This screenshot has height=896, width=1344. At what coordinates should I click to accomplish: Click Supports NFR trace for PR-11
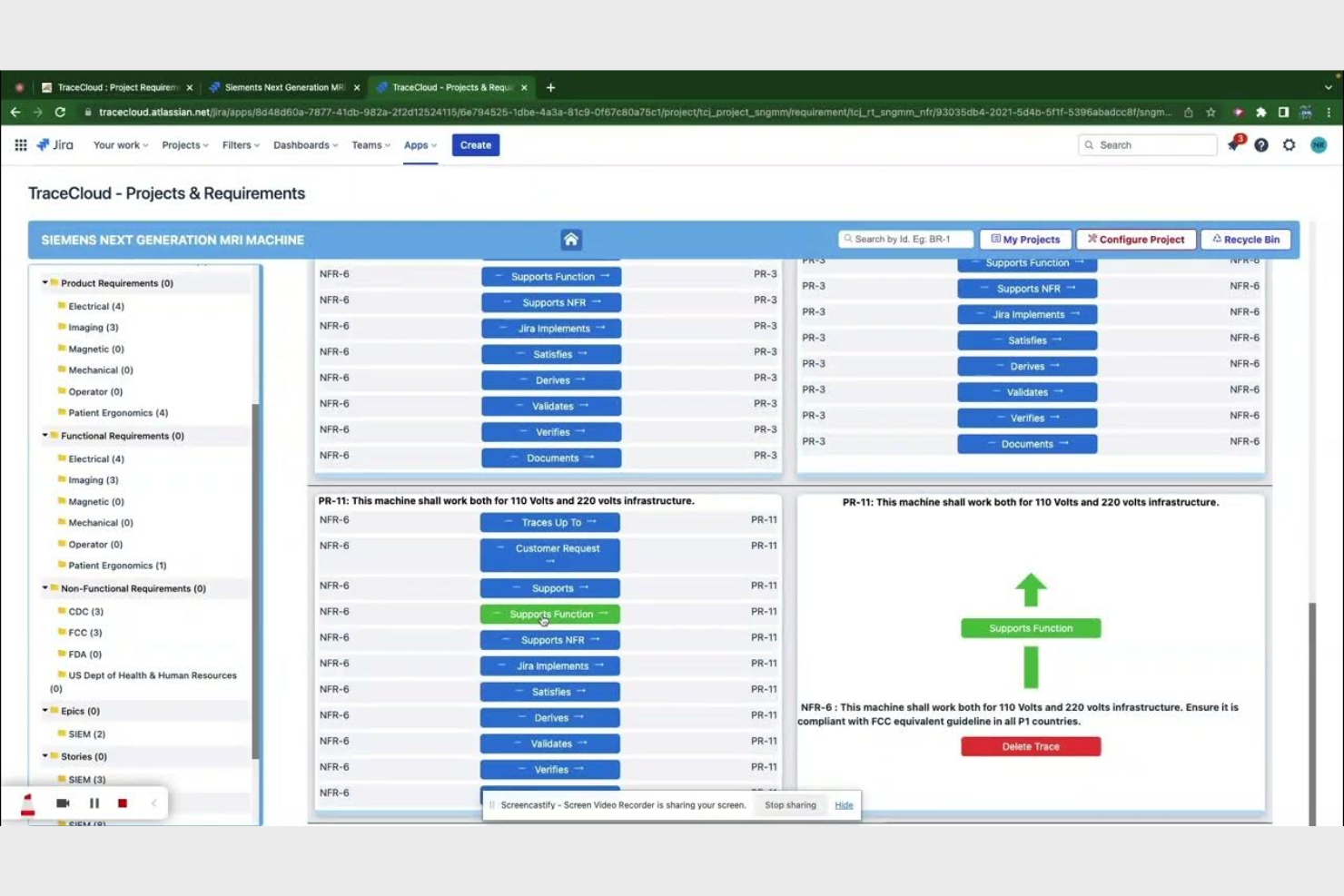coord(550,640)
